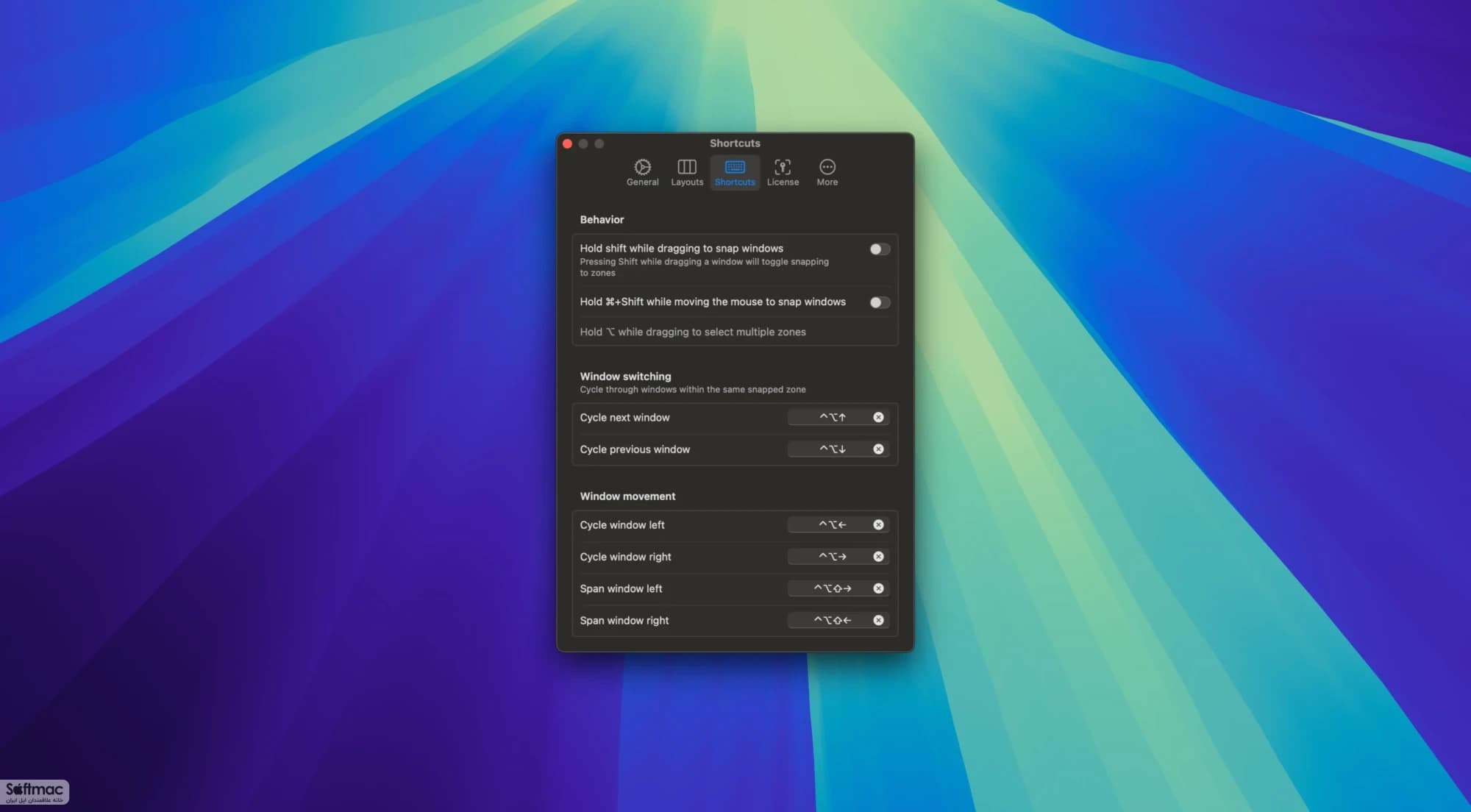Open the General preferences tab
Image resolution: width=1471 pixels, height=812 pixels.
tap(642, 173)
